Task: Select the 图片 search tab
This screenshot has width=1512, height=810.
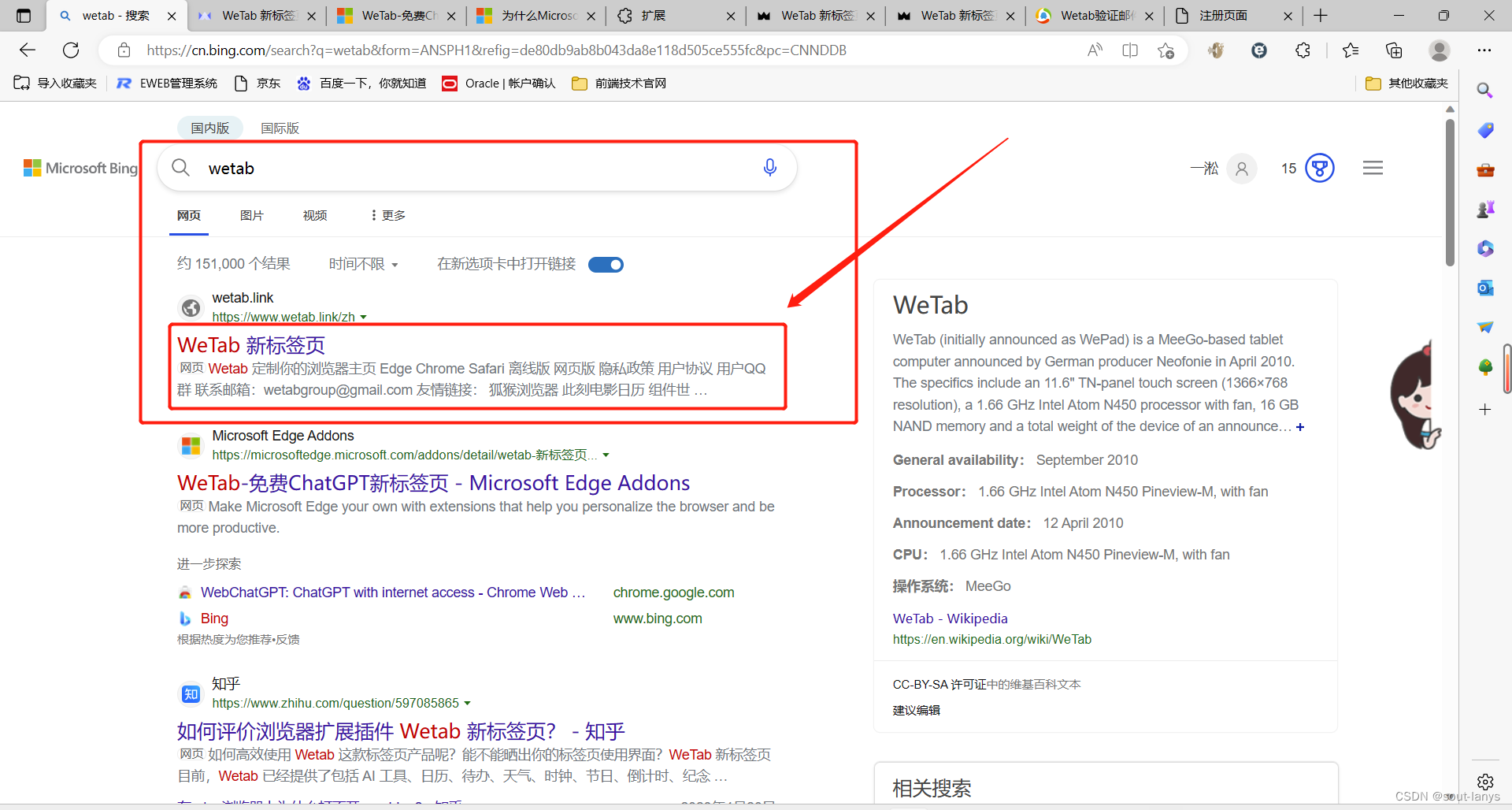Action: tap(252, 215)
